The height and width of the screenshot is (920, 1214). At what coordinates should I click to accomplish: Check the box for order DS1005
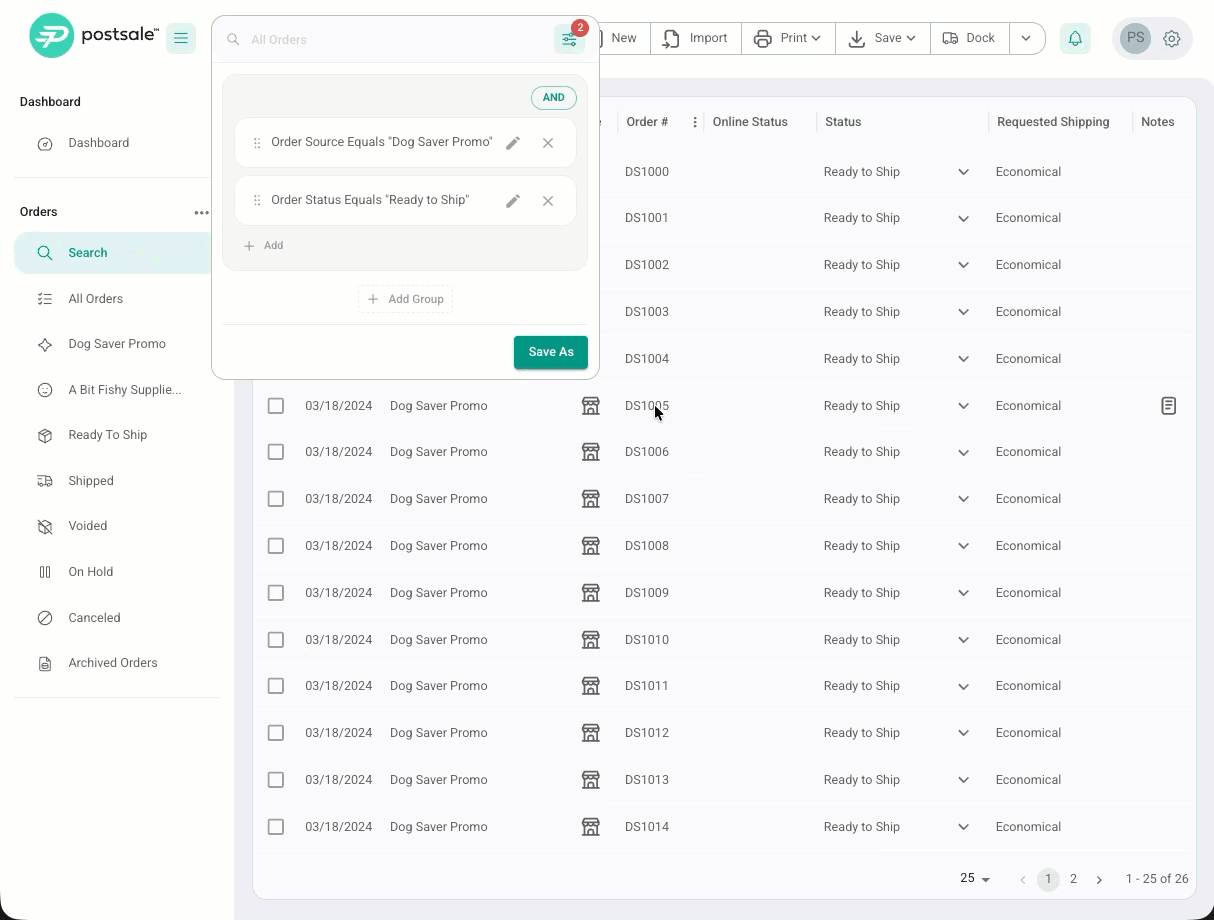[276, 406]
